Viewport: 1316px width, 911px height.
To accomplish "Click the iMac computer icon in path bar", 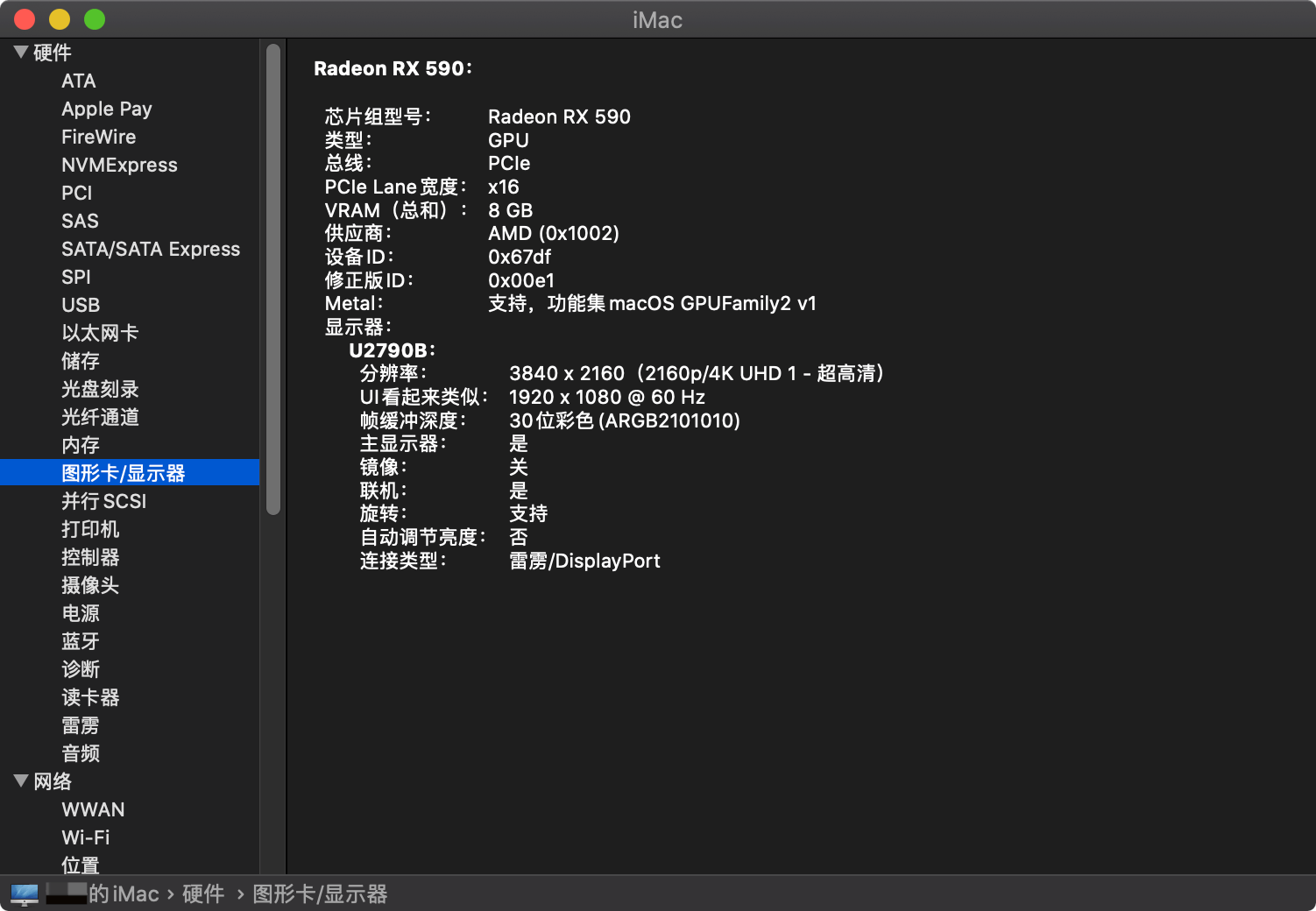I will tap(25, 893).
